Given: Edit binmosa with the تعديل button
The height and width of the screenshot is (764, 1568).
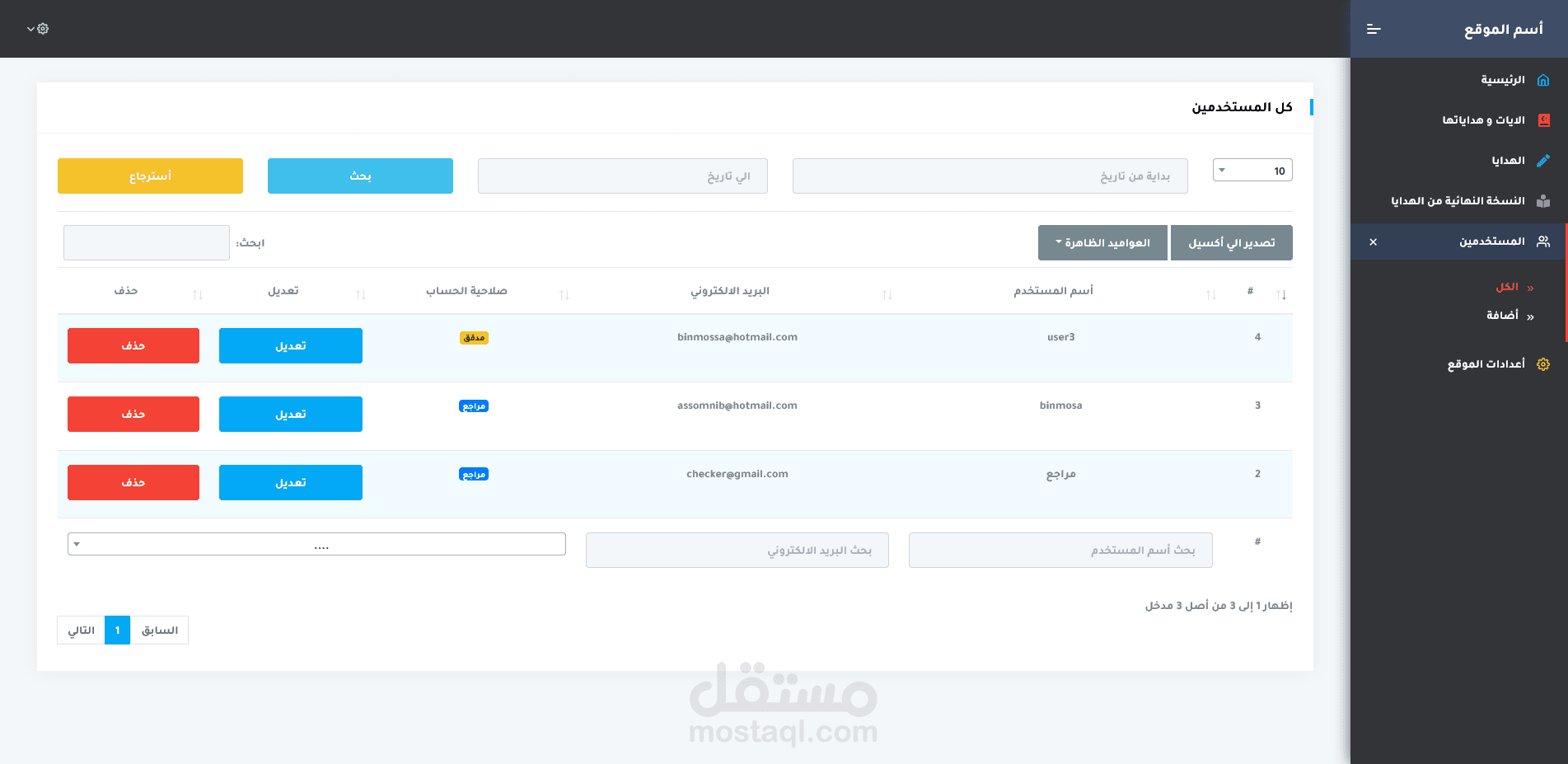Looking at the screenshot, I should coord(291,415).
